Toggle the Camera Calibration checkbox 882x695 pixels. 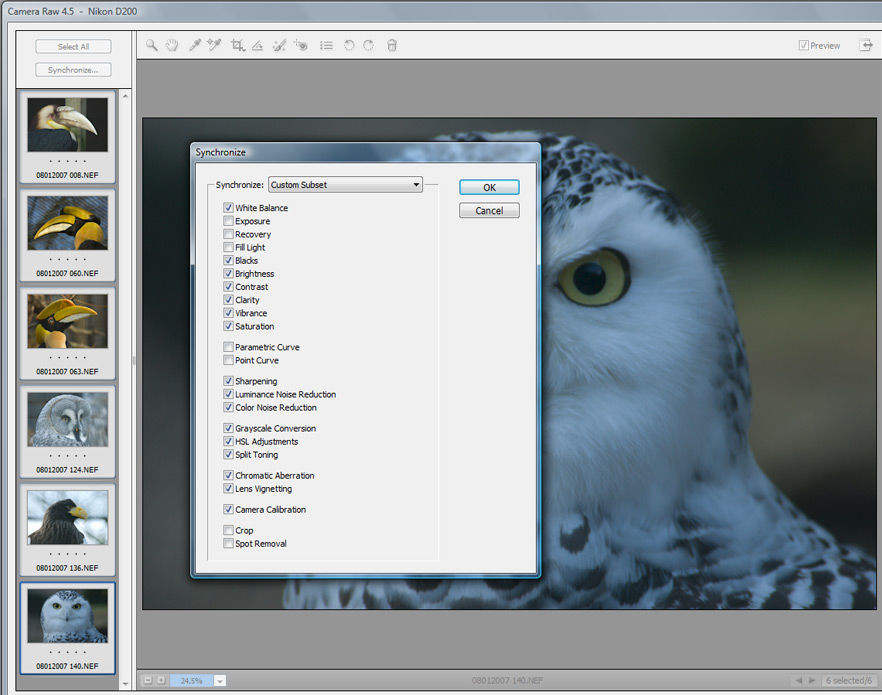coord(228,509)
